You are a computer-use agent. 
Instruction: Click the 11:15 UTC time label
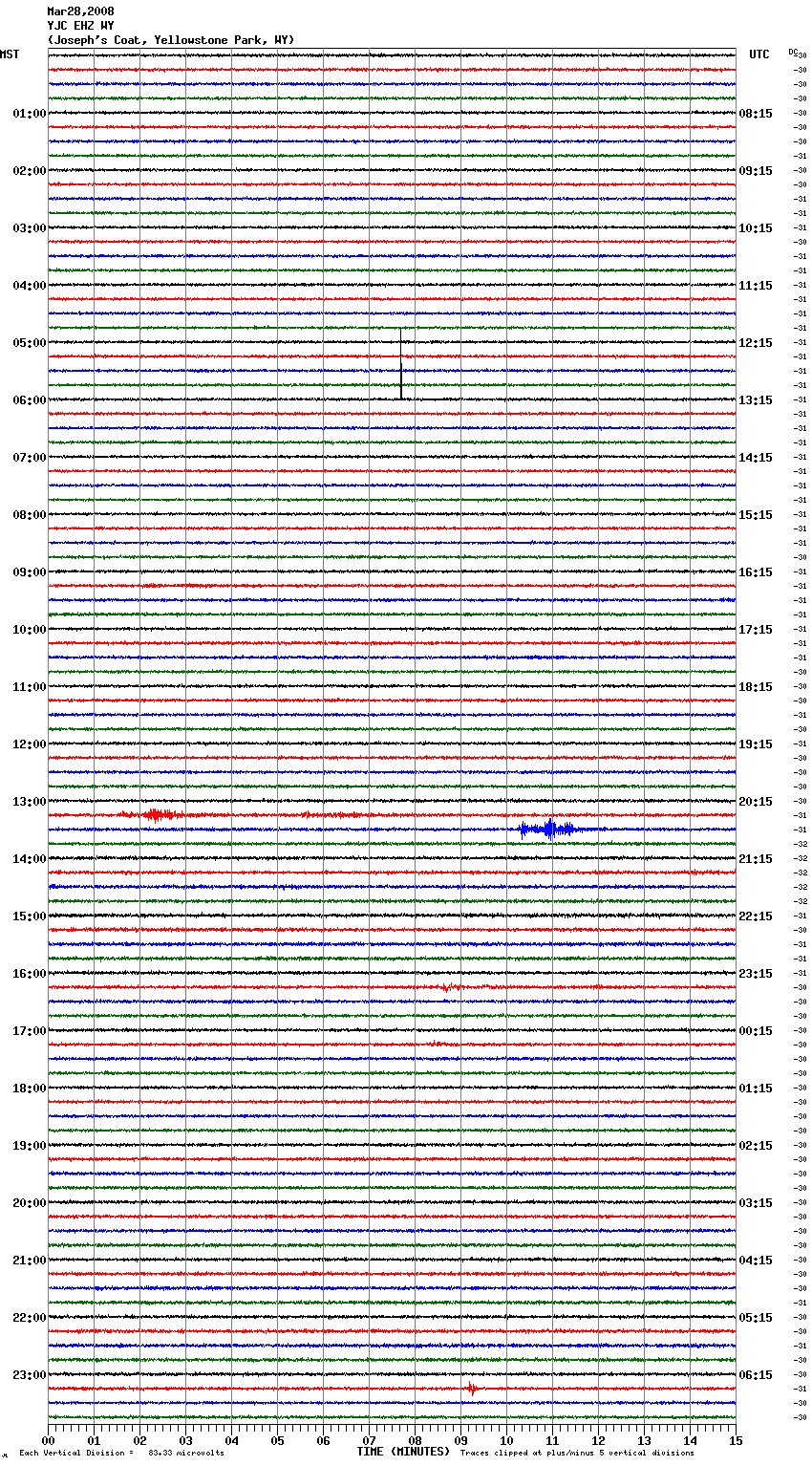pos(756,286)
